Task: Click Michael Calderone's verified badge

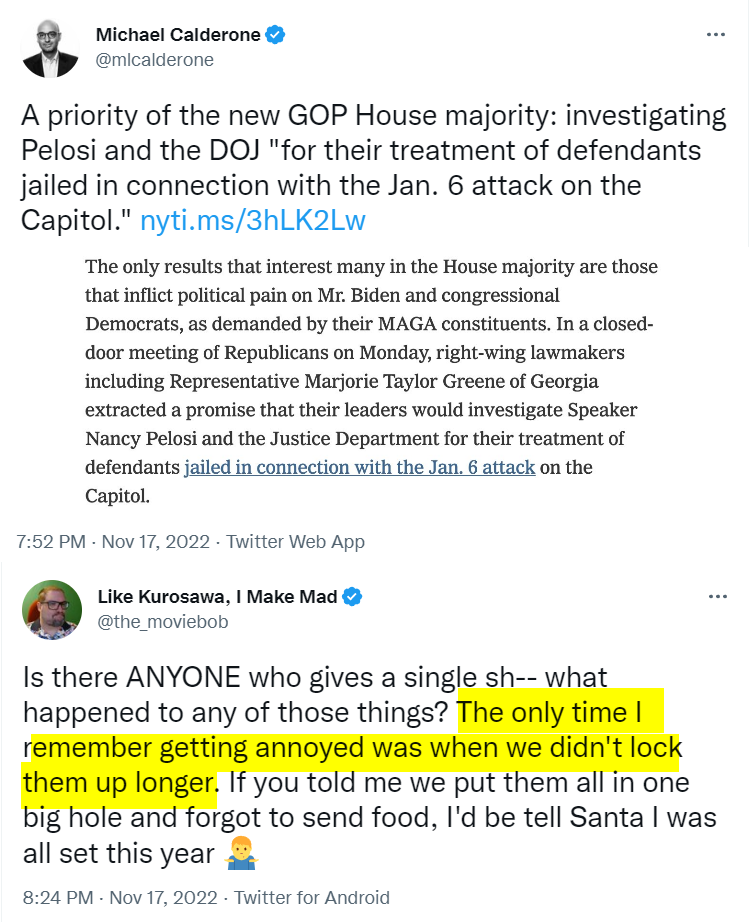Action: (x=276, y=35)
